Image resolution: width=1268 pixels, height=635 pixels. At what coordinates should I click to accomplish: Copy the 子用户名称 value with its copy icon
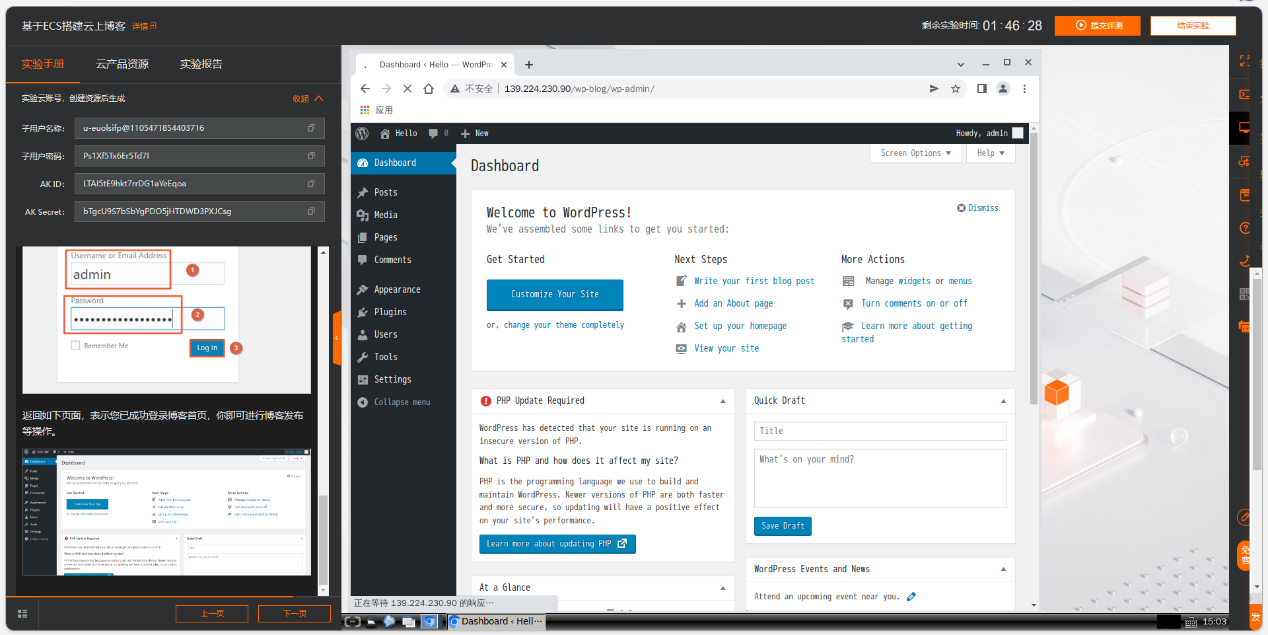(x=311, y=128)
